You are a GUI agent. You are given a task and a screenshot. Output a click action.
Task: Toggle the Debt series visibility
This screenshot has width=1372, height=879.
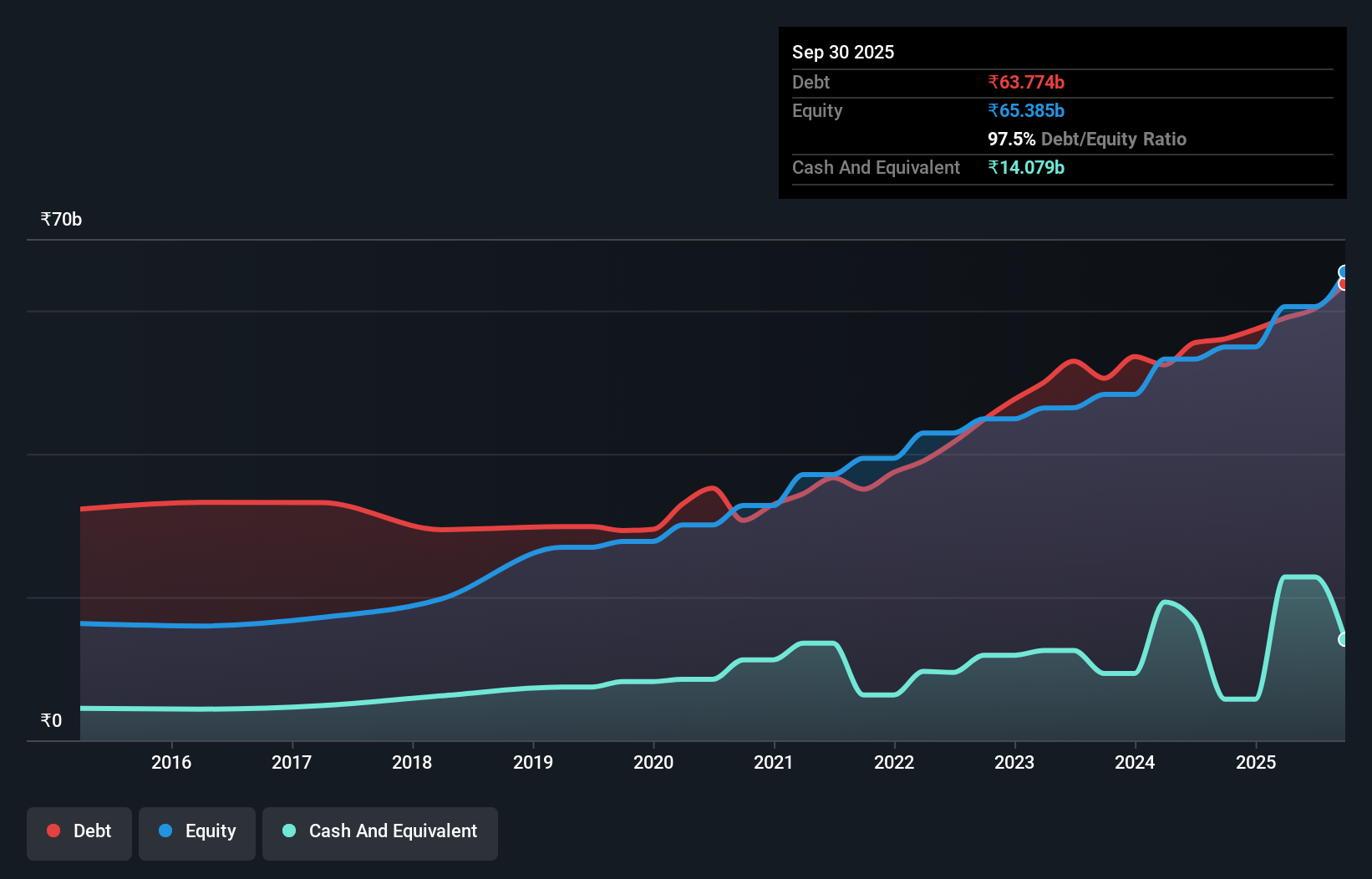click(x=79, y=833)
